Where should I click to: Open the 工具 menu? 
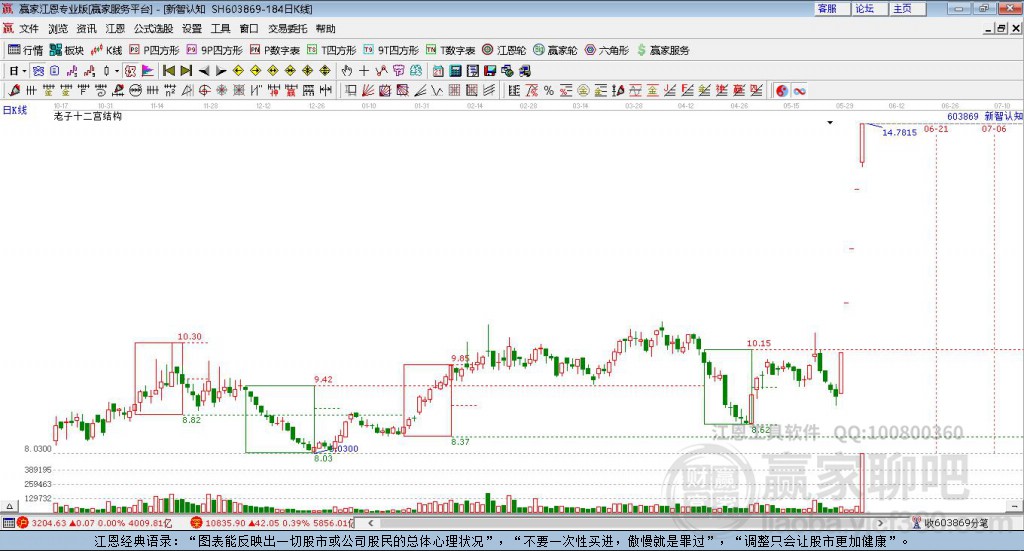pos(221,29)
